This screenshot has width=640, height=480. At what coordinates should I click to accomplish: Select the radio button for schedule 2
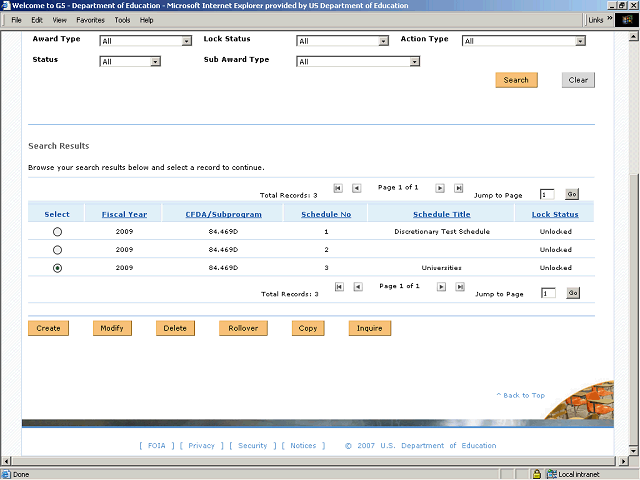pos(57,250)
